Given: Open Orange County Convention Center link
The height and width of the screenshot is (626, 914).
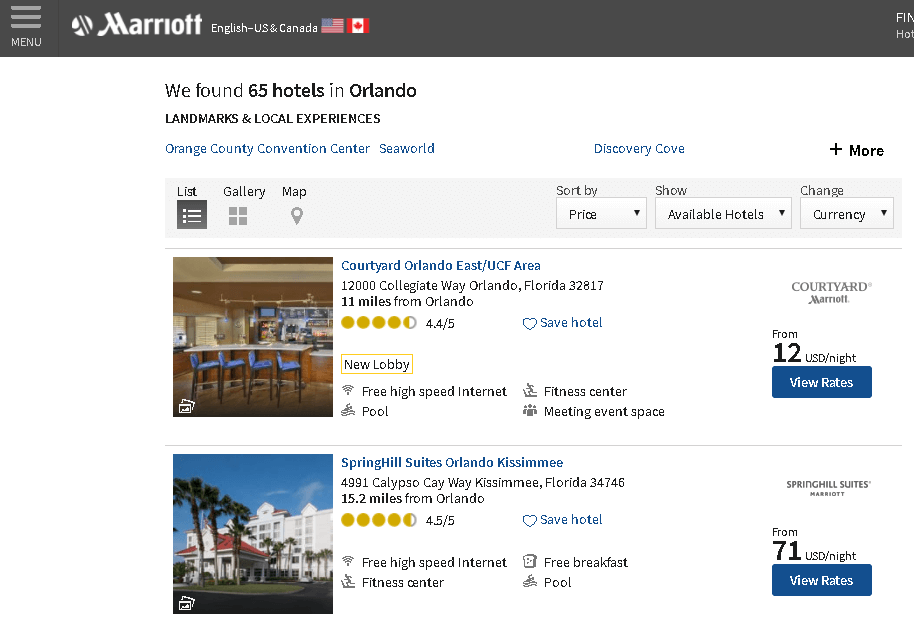Looking at the screenshot, I should [x=267, y=149].
